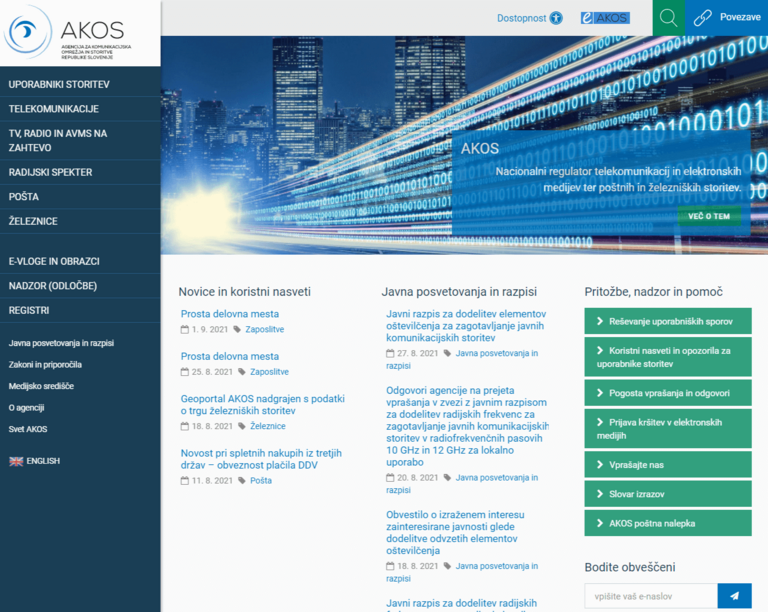Click tag icon beside Pošta
This screenshot has height=612, width=768.
pyautogui.click(x=241, y=480)
